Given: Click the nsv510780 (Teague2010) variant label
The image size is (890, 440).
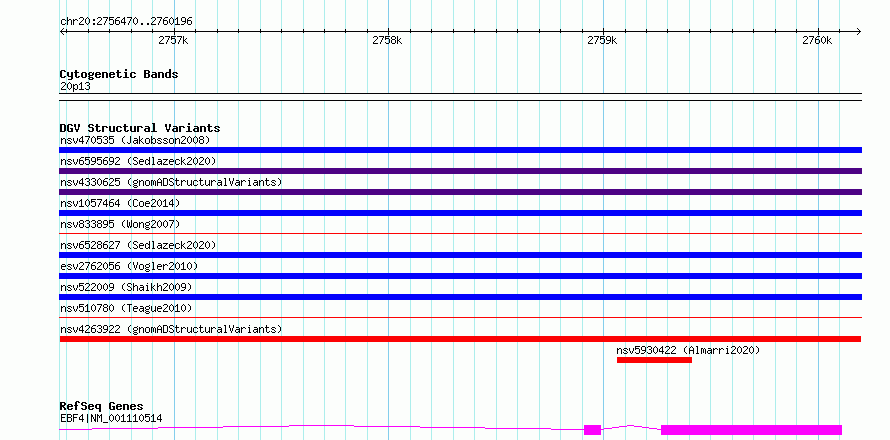Looking at the screenshot, I should coord(126,308).
